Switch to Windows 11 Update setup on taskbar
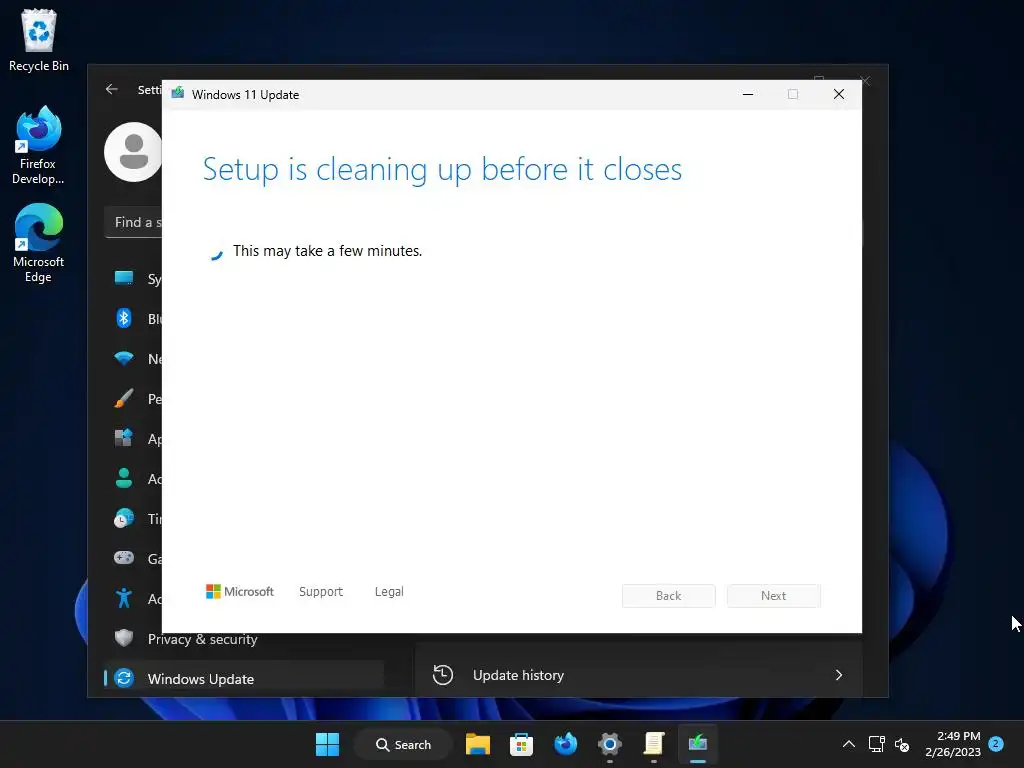This screenshot has height=768, width=1024. (x=697, y=744)
